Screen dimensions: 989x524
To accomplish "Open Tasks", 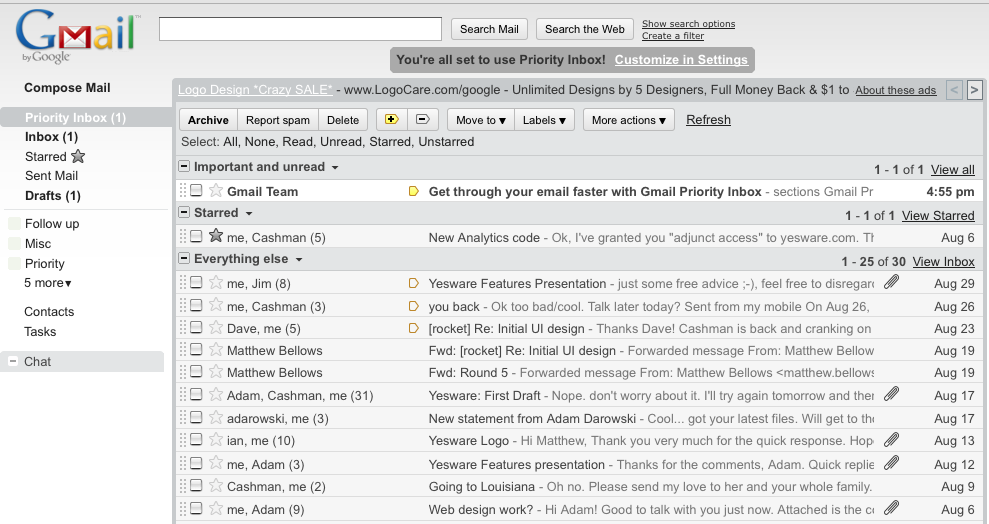I will 40,332.
